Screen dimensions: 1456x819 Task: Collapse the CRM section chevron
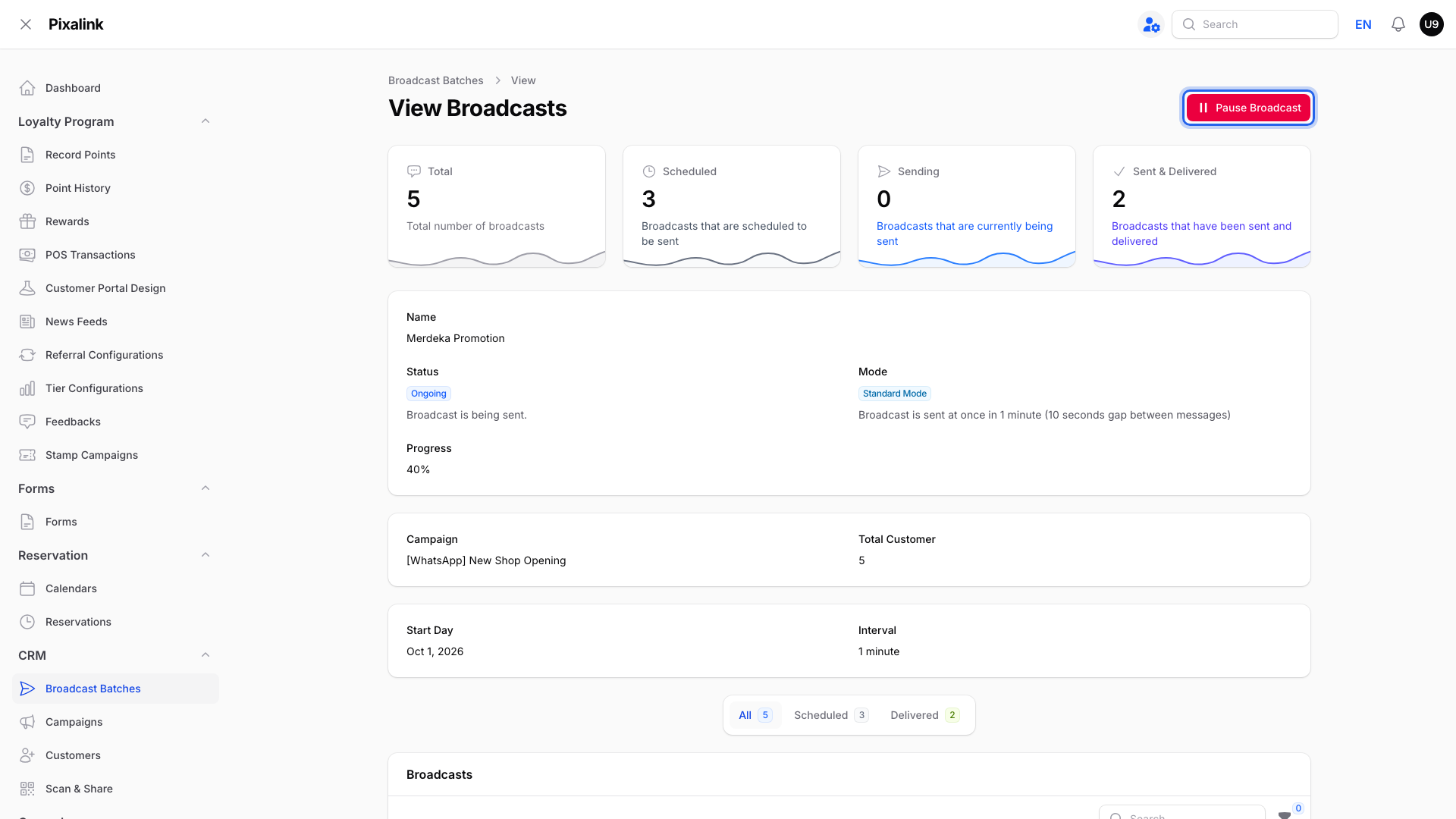tap(206, 655)
